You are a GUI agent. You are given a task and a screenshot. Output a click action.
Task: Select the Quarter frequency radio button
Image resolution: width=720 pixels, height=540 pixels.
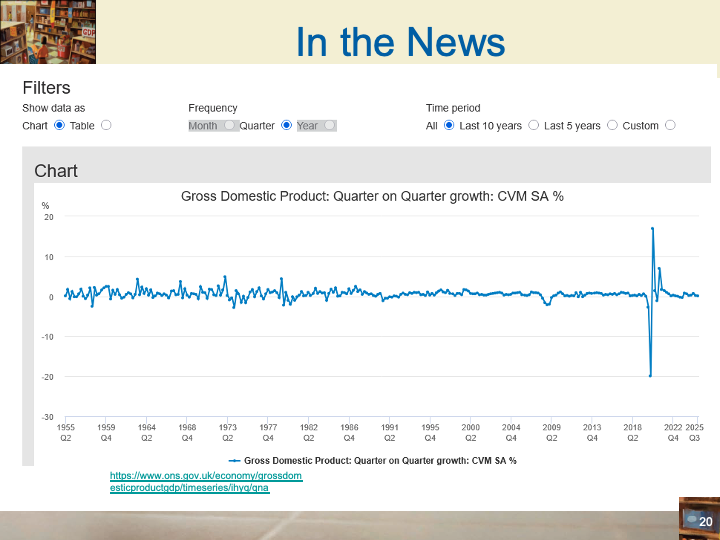pyautogui.click(x=286, y=125)
